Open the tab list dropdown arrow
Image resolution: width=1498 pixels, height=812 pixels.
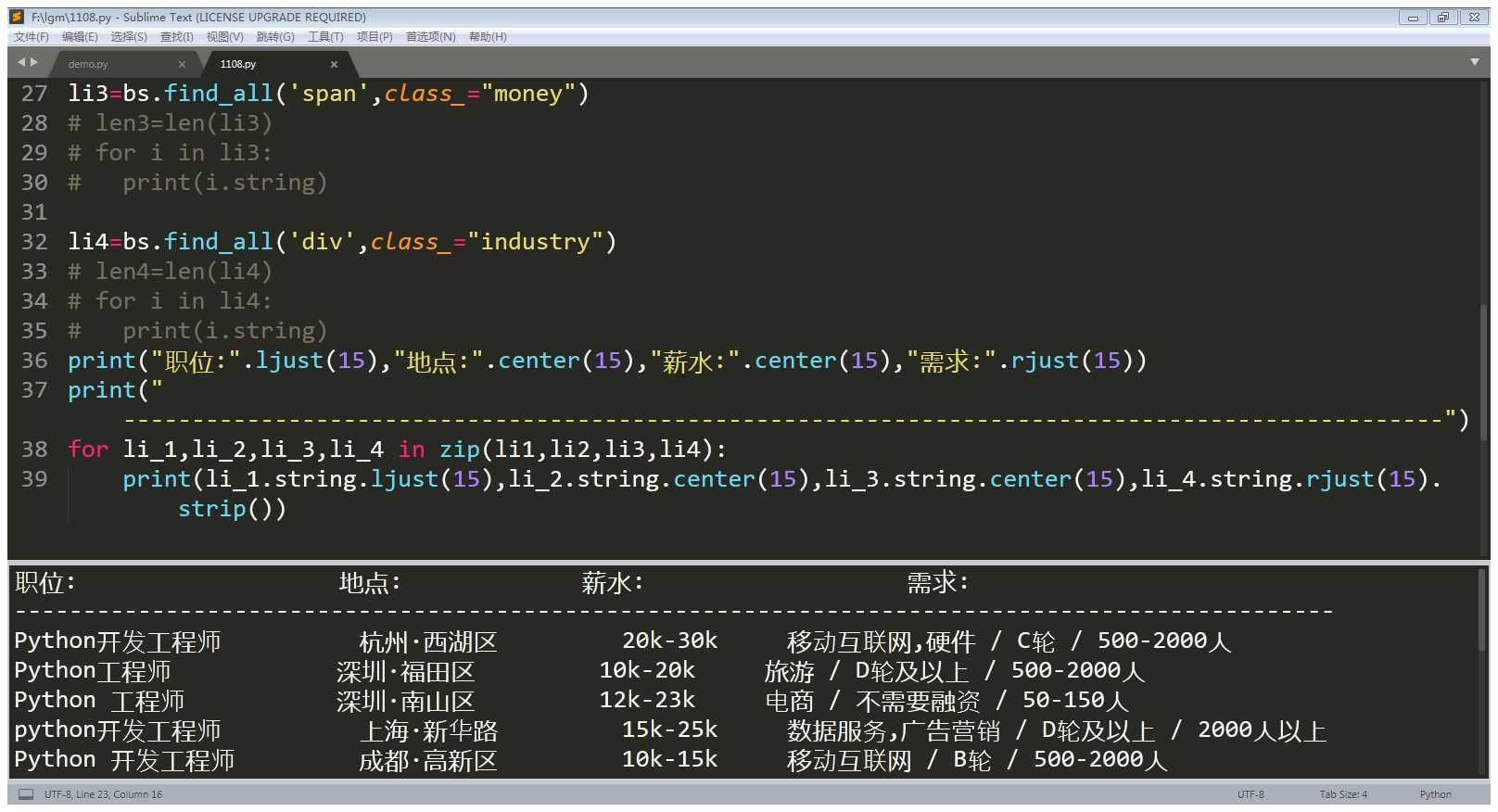(x=1474, y=62)
